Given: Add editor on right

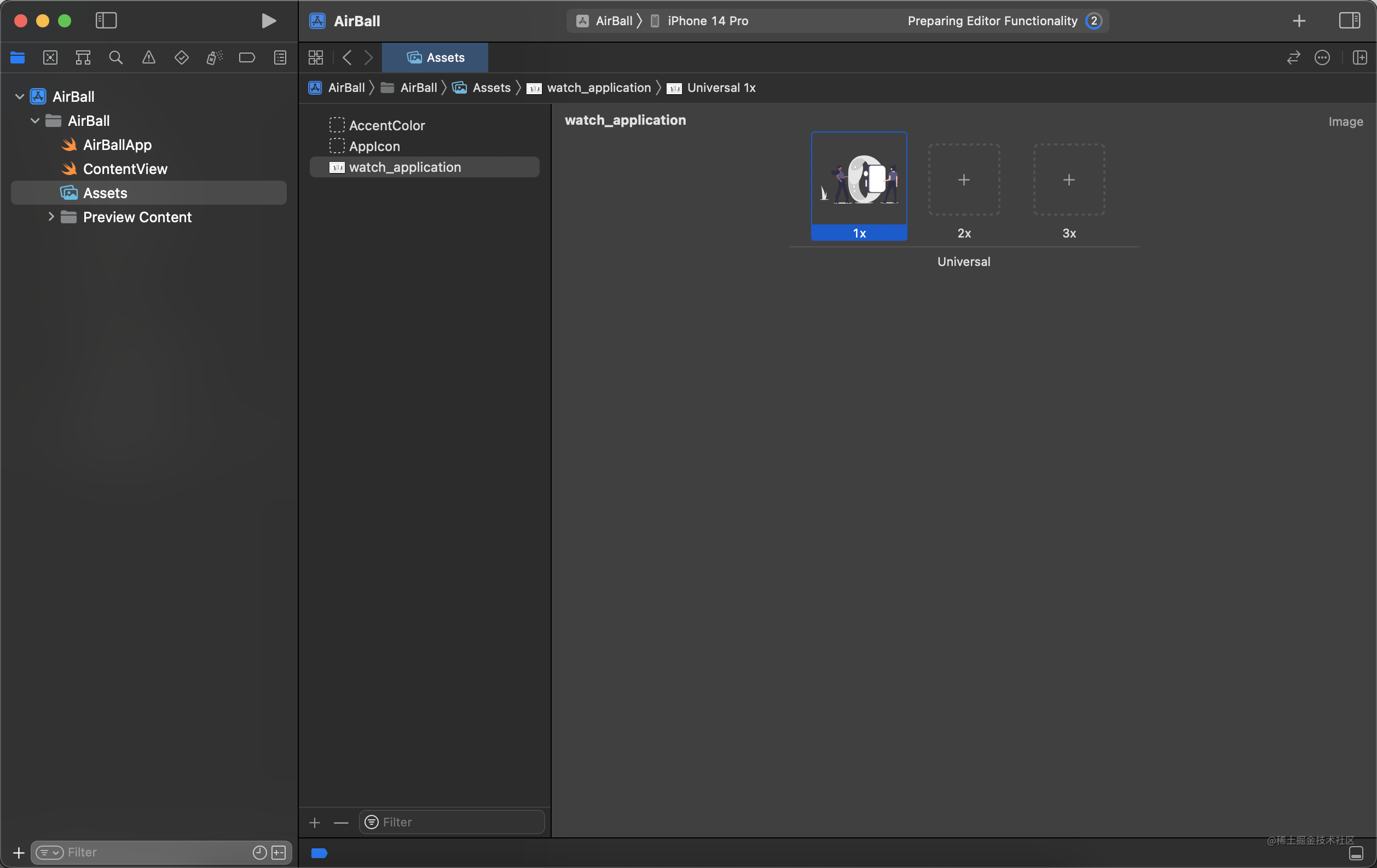Looking at the screenshot, I should 1360,57.
